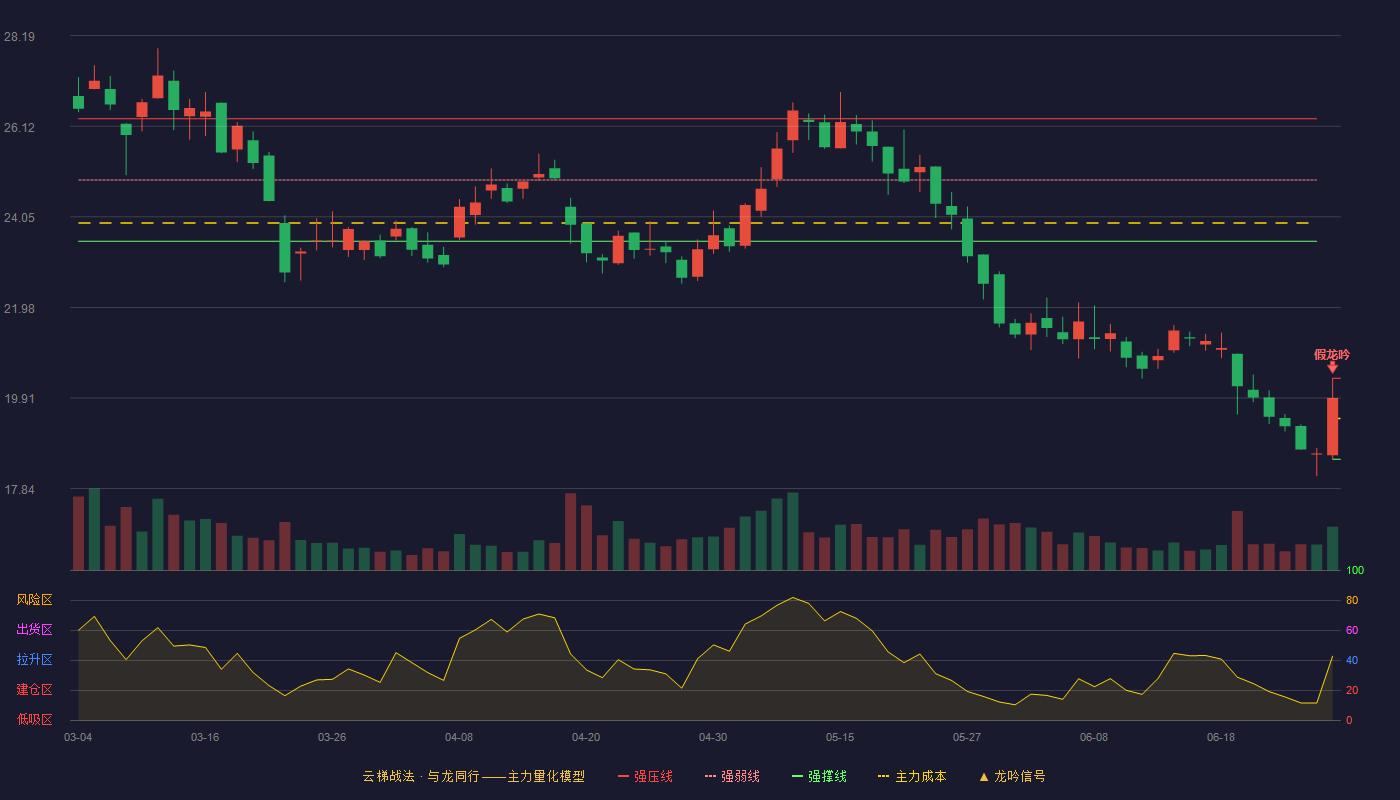Click the blue 40 indicator axis label
Viewport: 1400px width, 800px height.
[1352, 660]
